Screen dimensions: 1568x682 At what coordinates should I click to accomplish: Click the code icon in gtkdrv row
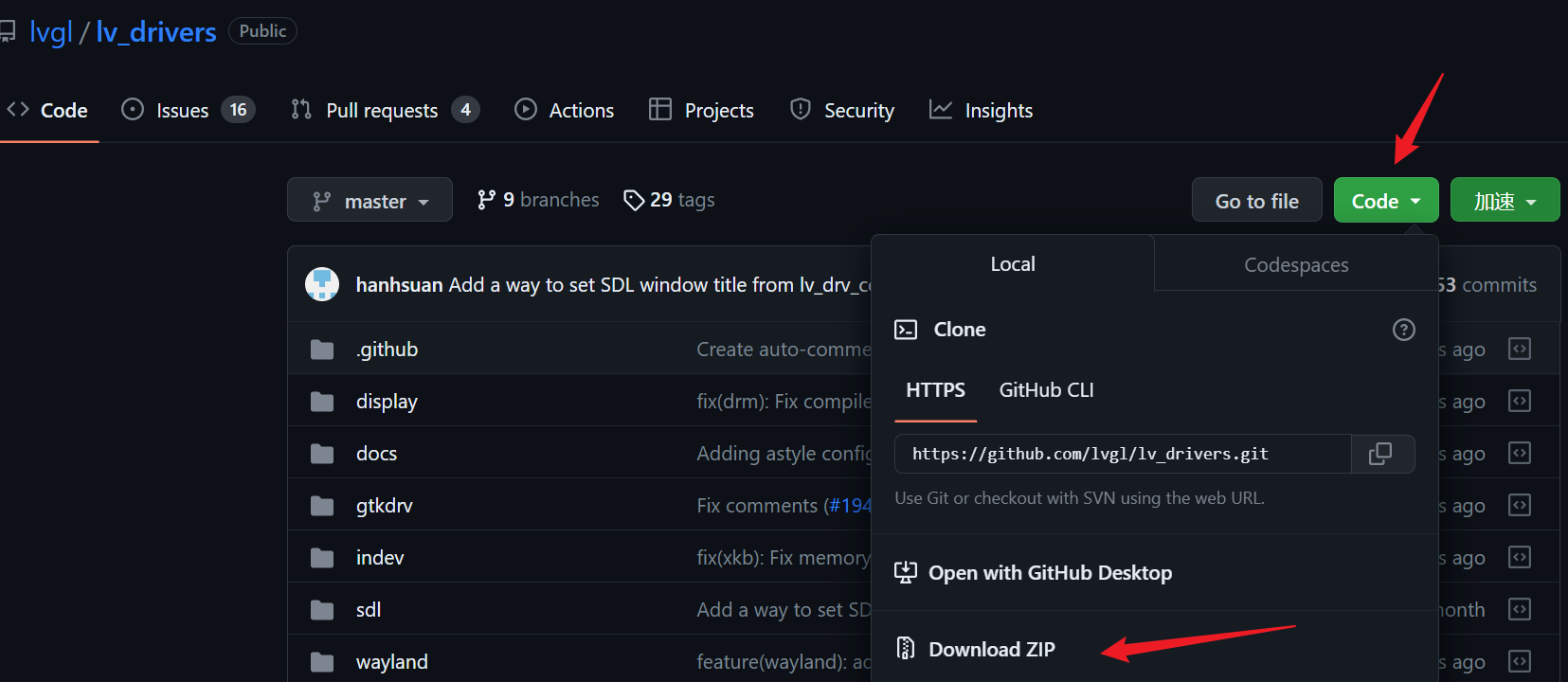(1520, 505)
